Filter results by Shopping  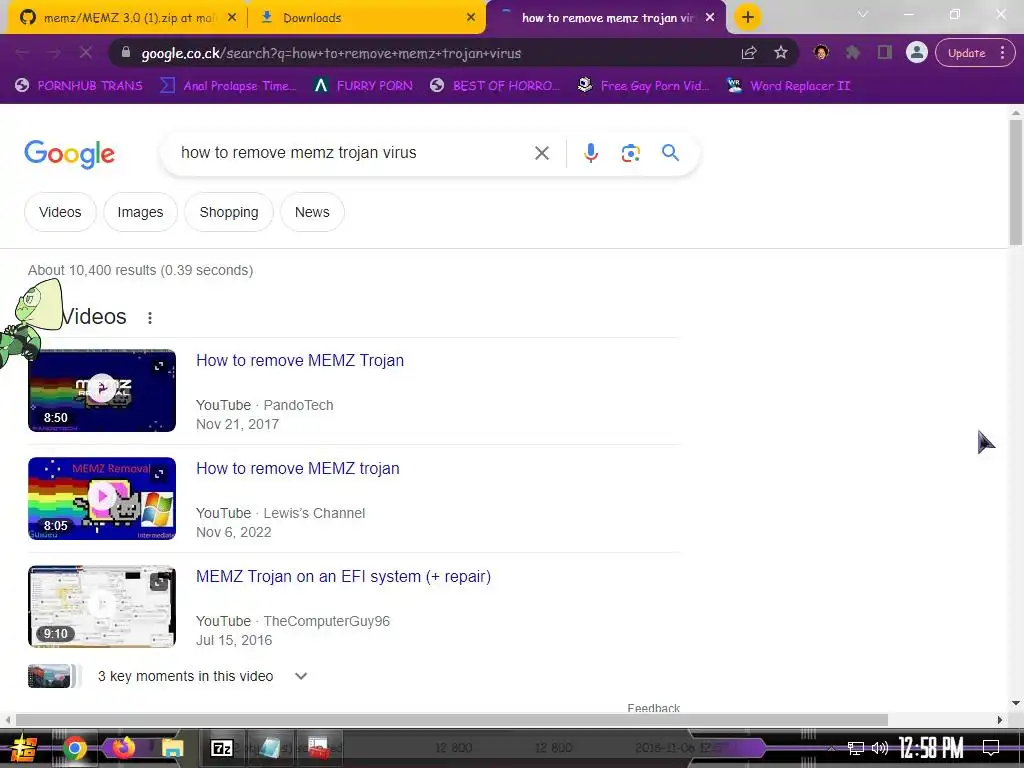point(229,212)
